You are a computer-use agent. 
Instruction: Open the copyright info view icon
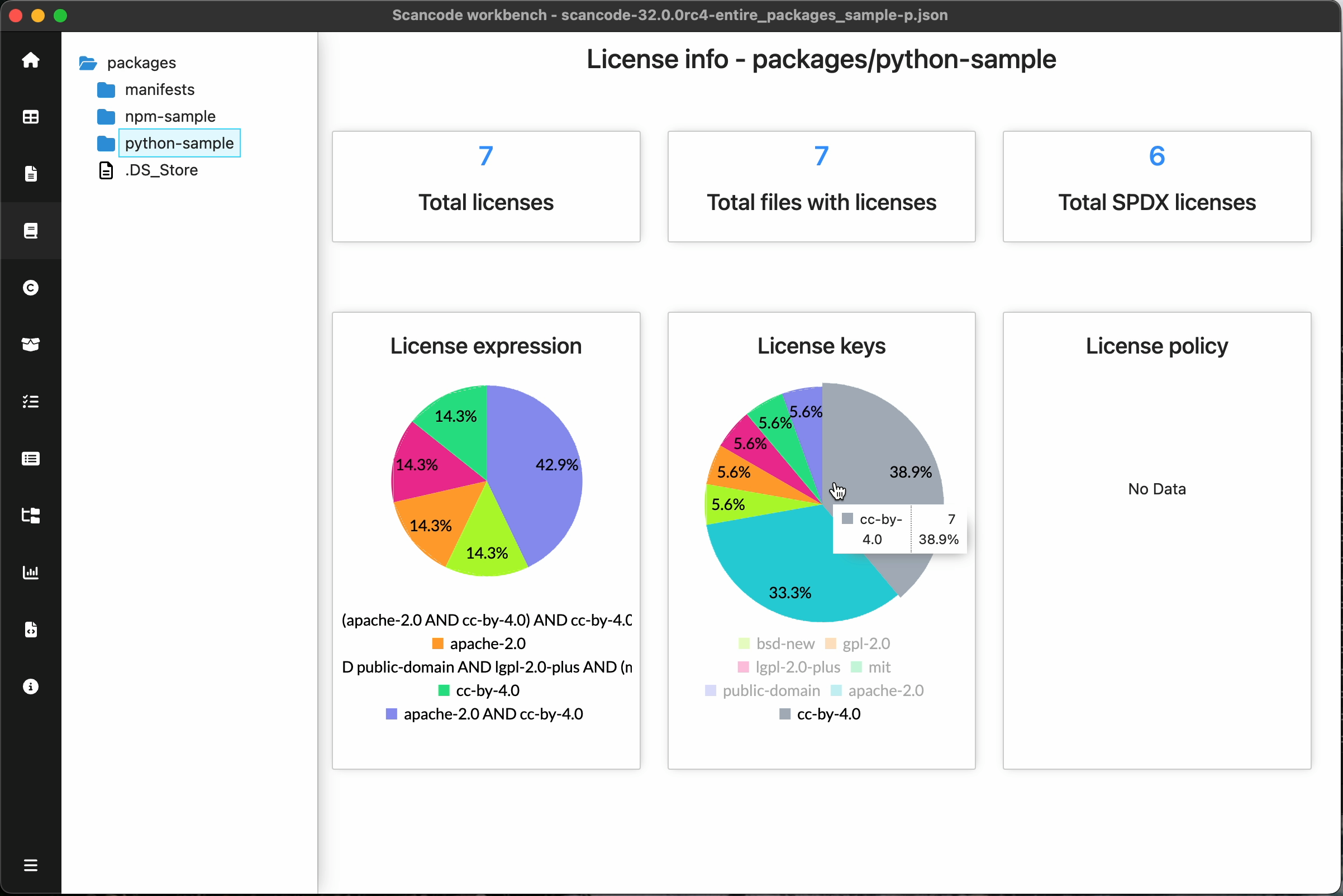pyautogui.click(x=30, y=288)
